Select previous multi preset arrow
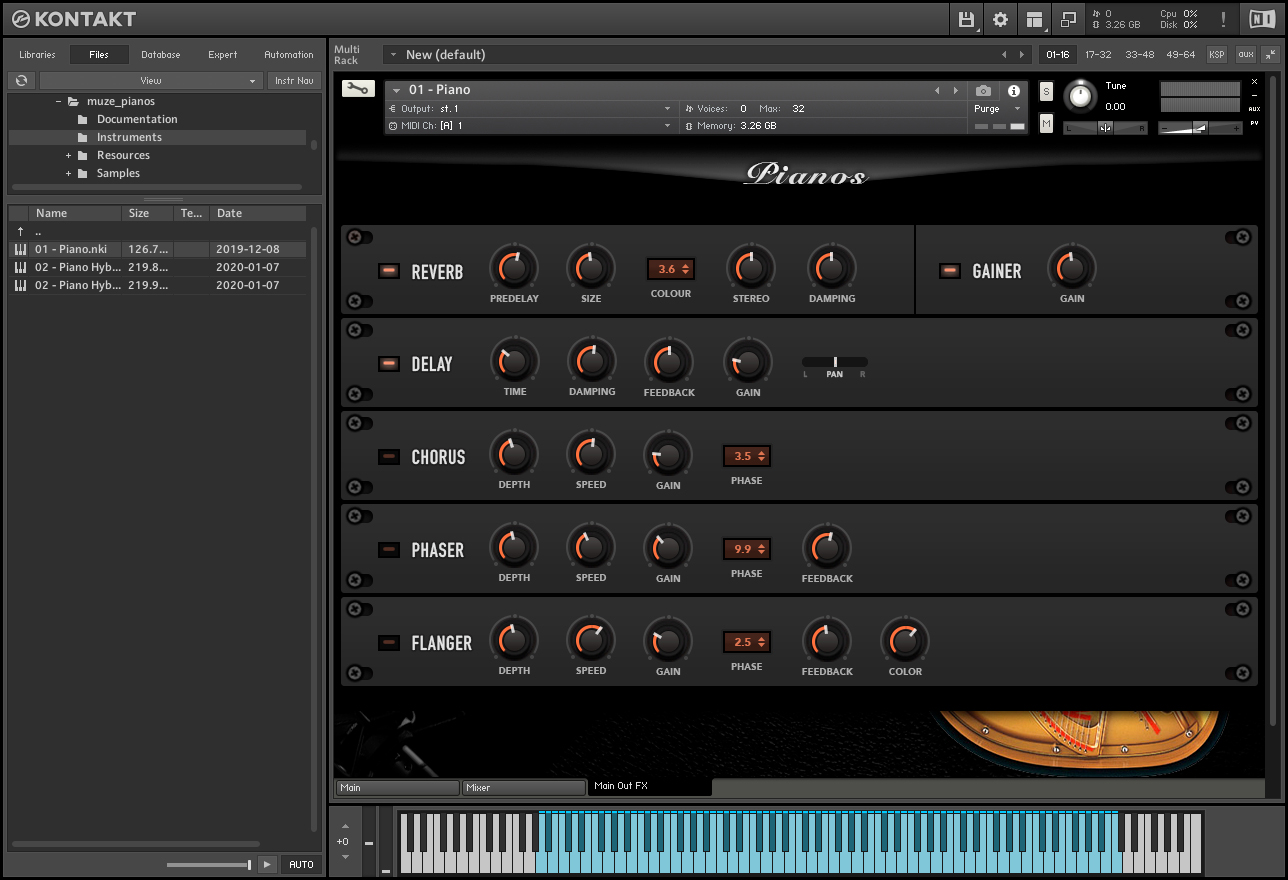This screenshot has height=880, width=1288. coord(1004,55)
